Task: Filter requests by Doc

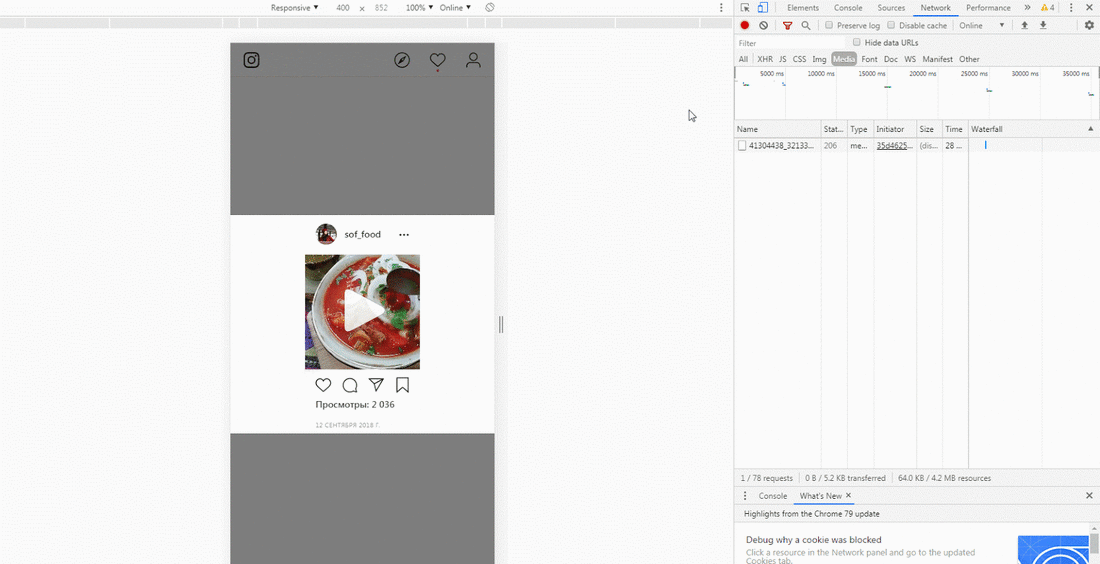Action: pos(891,59)
